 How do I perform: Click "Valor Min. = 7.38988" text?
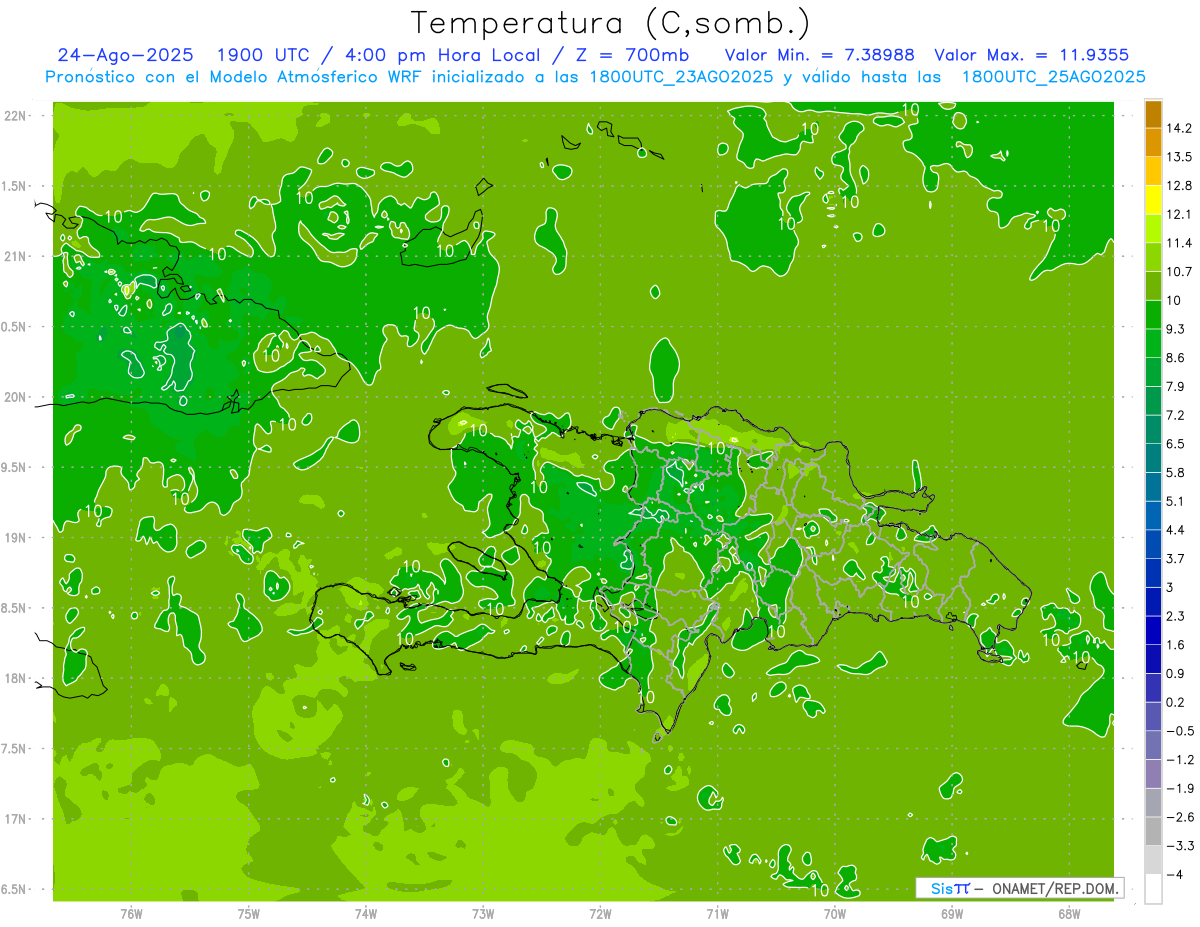point(820,55)
